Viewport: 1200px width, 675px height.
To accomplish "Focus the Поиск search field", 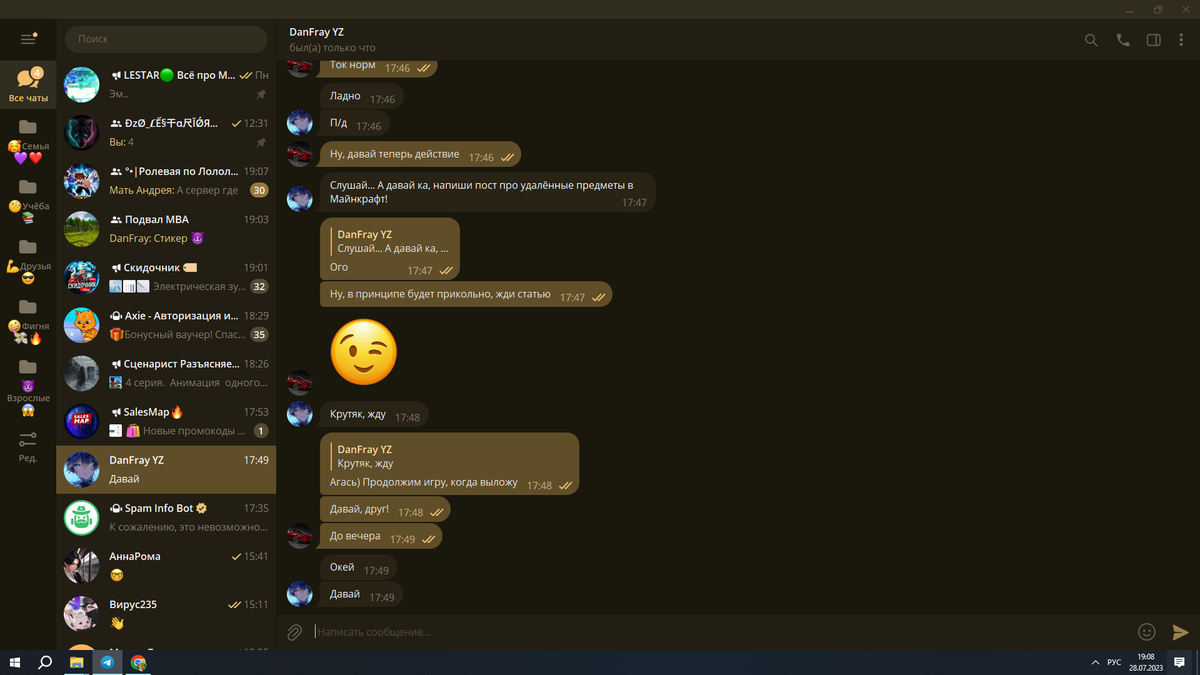I will (x=166, y=39).
